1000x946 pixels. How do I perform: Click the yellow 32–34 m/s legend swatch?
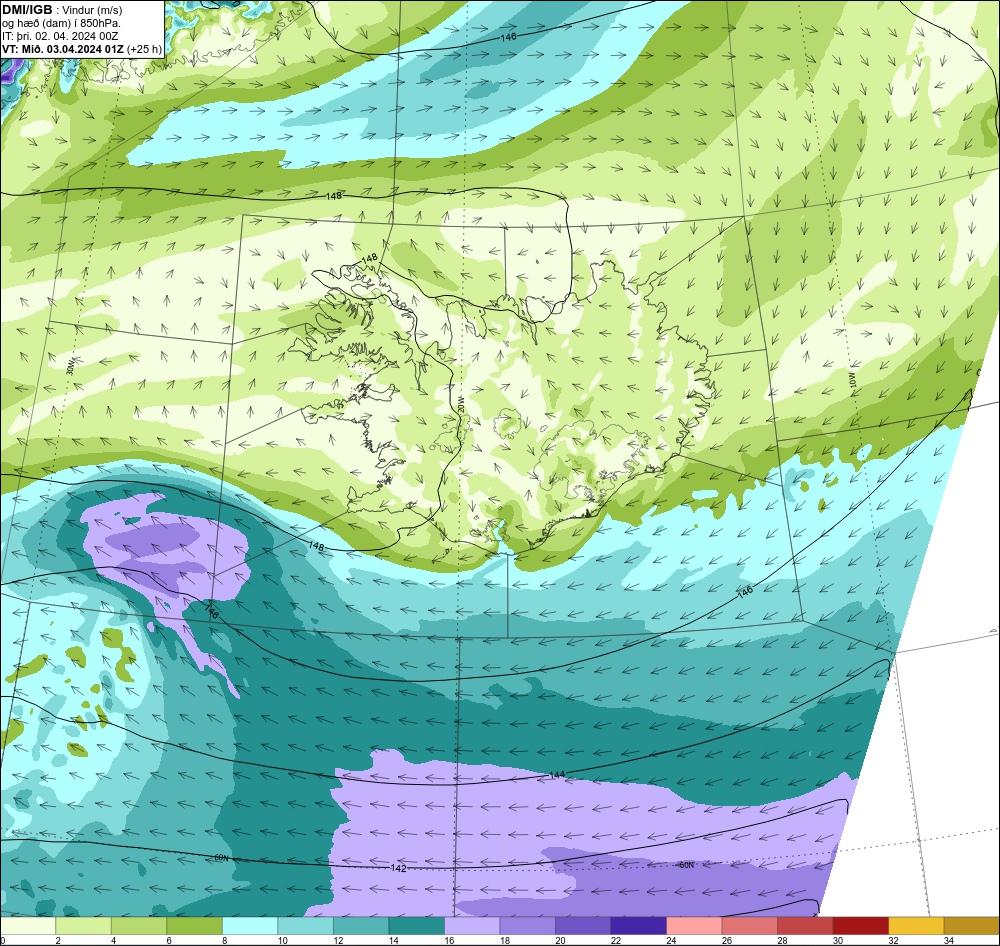(916, 925)
